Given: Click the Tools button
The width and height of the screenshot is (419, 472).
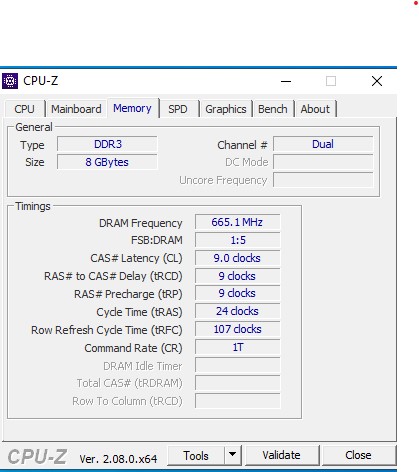Looking at the screenshot, I should 196,455.
